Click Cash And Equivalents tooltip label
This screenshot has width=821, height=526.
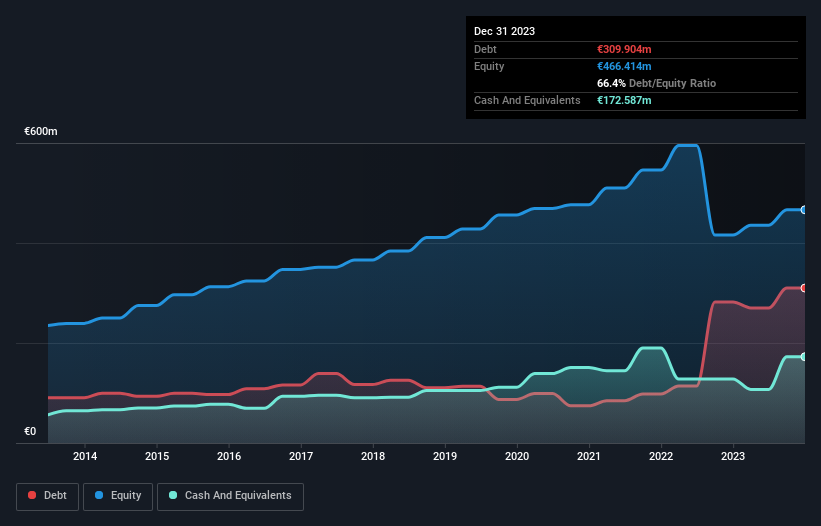pos(527,100)
